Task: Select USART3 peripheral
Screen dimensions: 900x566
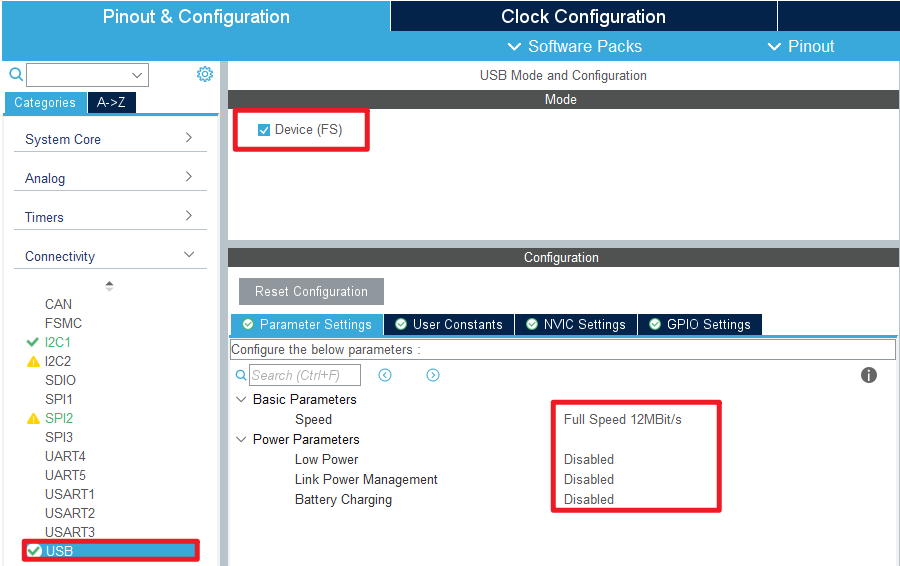Action: pyautogui.click(x=69, y=532)
